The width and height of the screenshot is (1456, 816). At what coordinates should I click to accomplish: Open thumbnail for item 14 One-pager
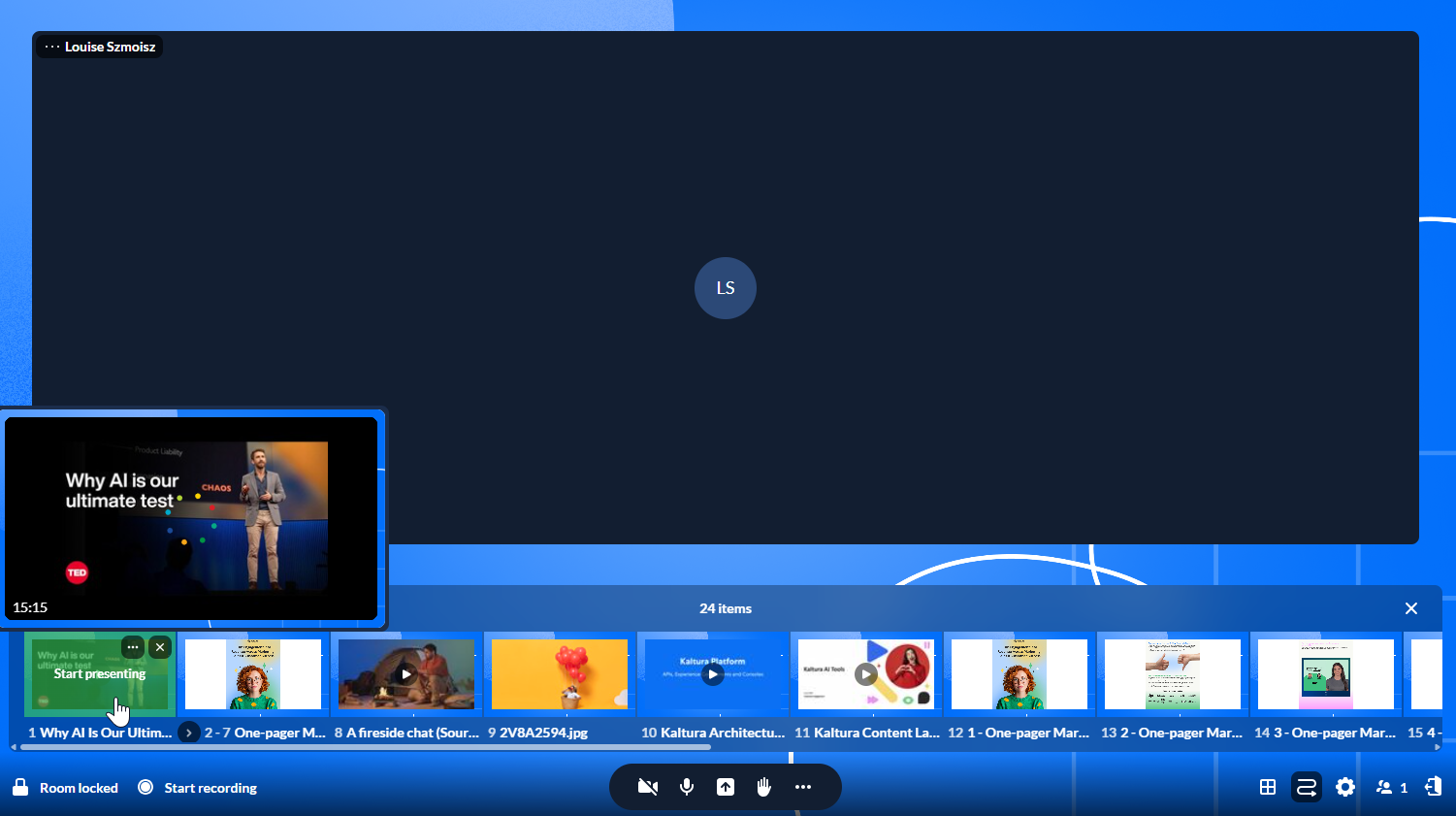click(1326, 674)
